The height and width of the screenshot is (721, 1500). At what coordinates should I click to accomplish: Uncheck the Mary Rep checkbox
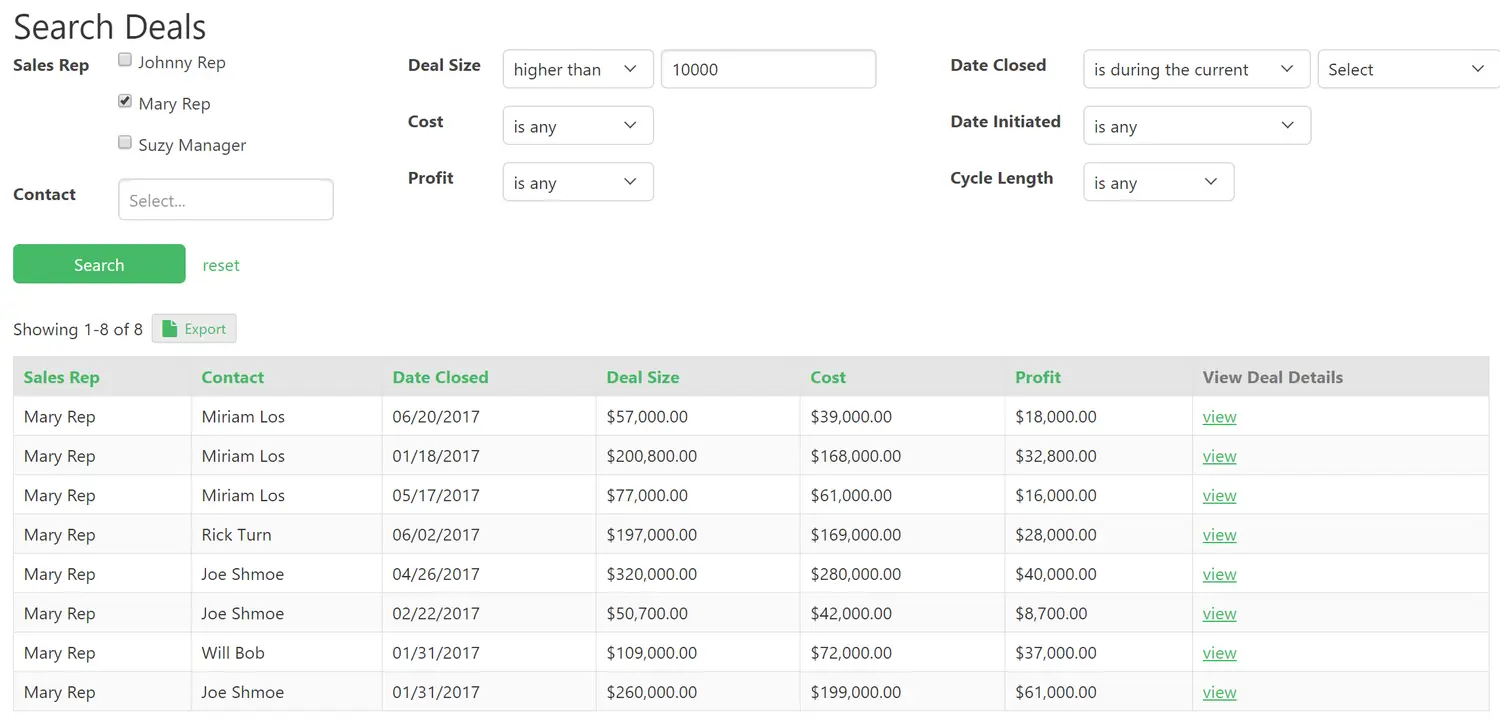click(x=124, y=100)
